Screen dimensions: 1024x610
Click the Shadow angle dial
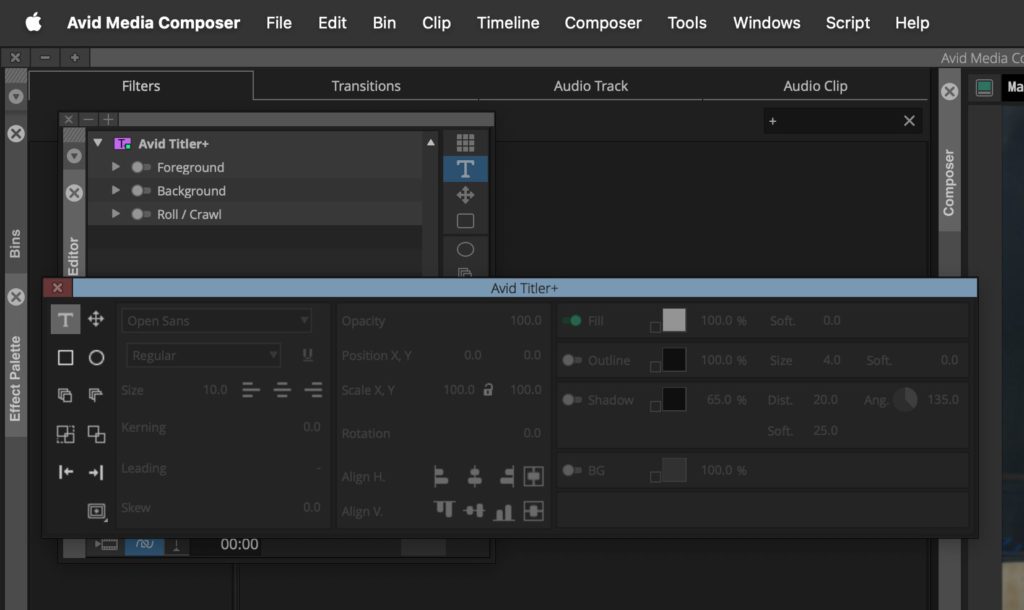(x=905, y=399)
